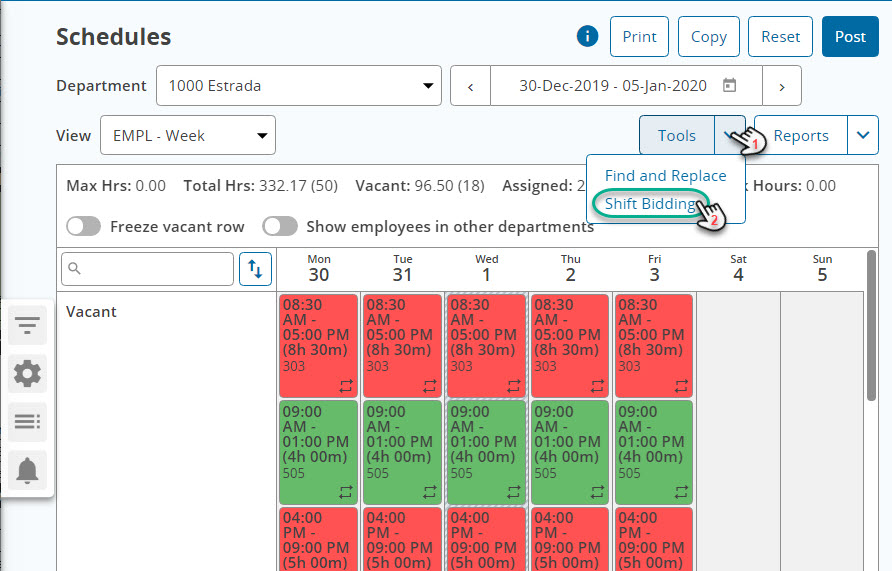Select Wednesday 09:00 AM green shift
The image size is (892, 571).
click(486, 452)
